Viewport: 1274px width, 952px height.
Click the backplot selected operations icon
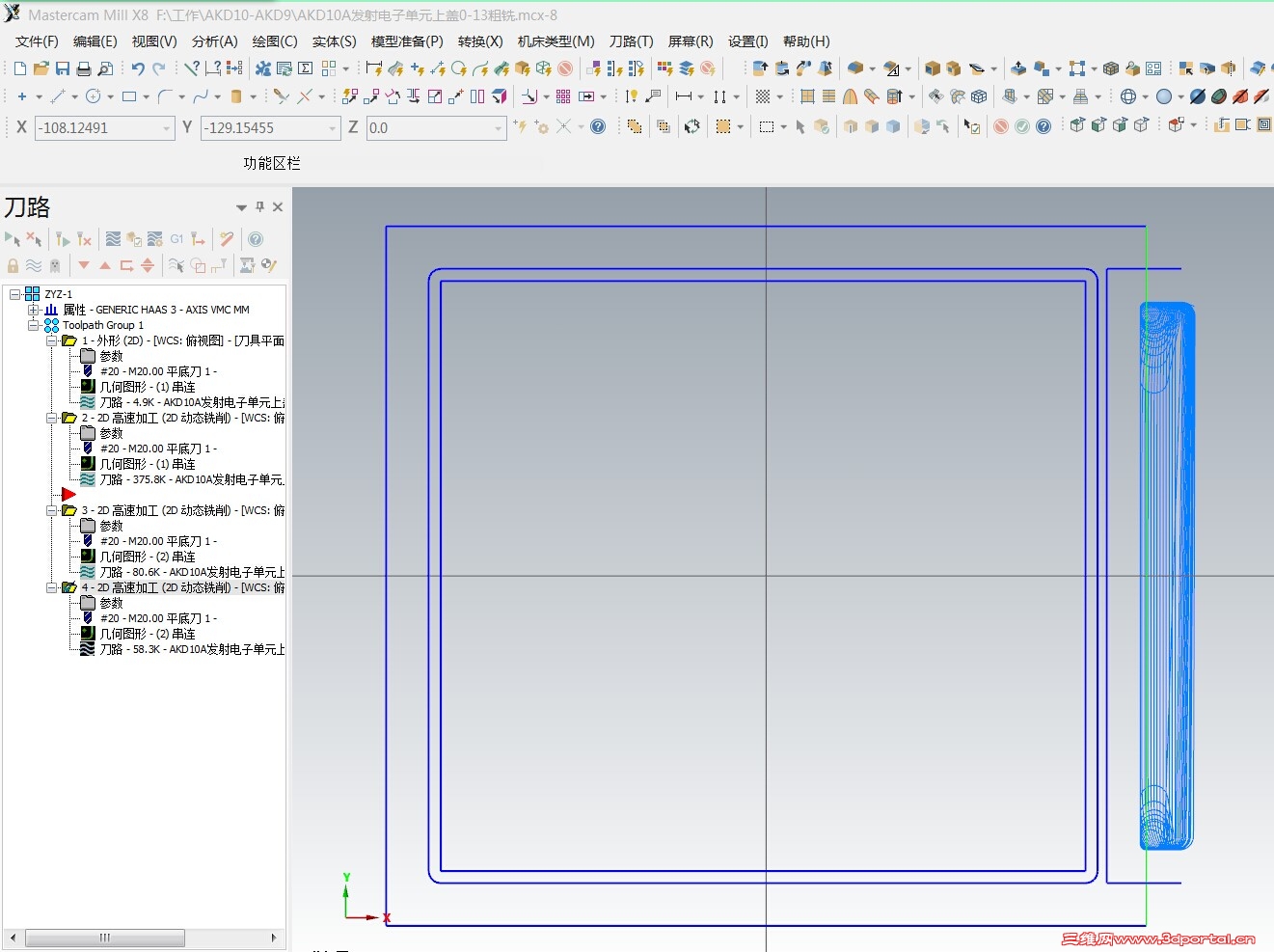[113, 239]
